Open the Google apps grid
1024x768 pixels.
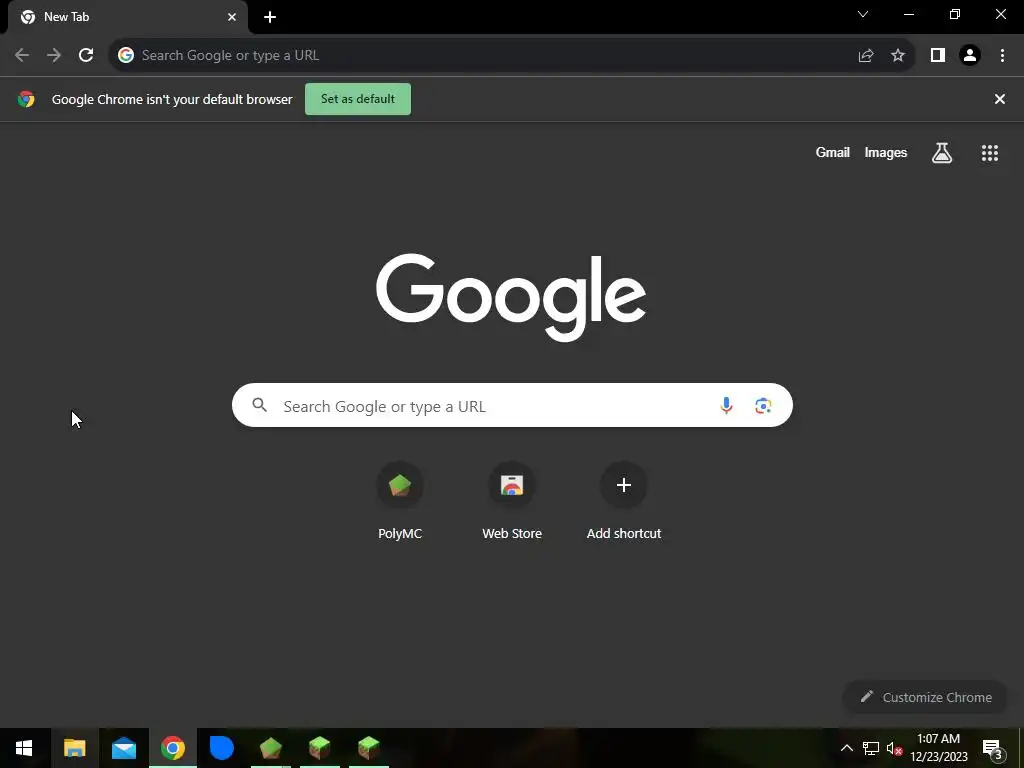[990, 153]
